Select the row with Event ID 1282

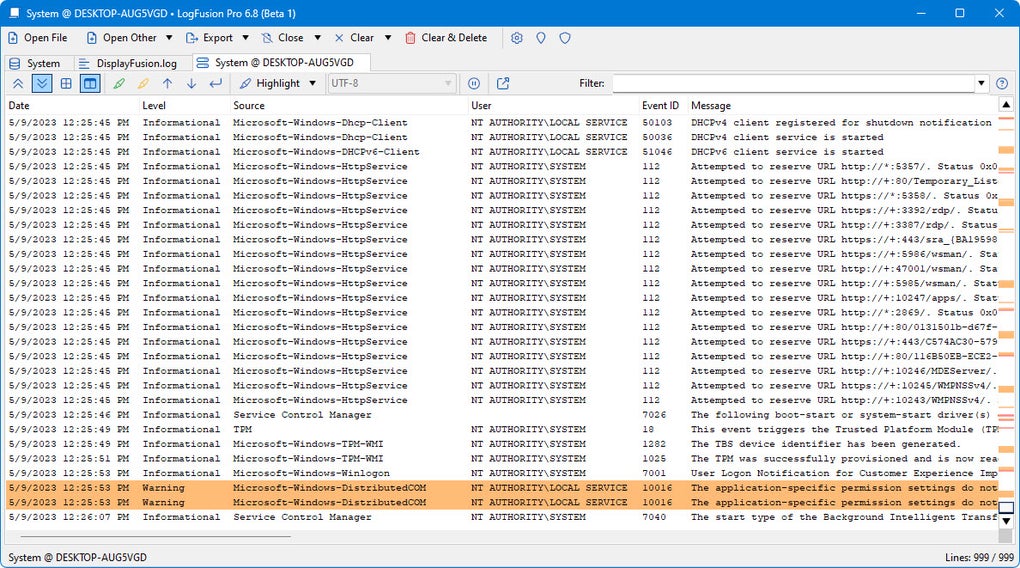(501, 444)
